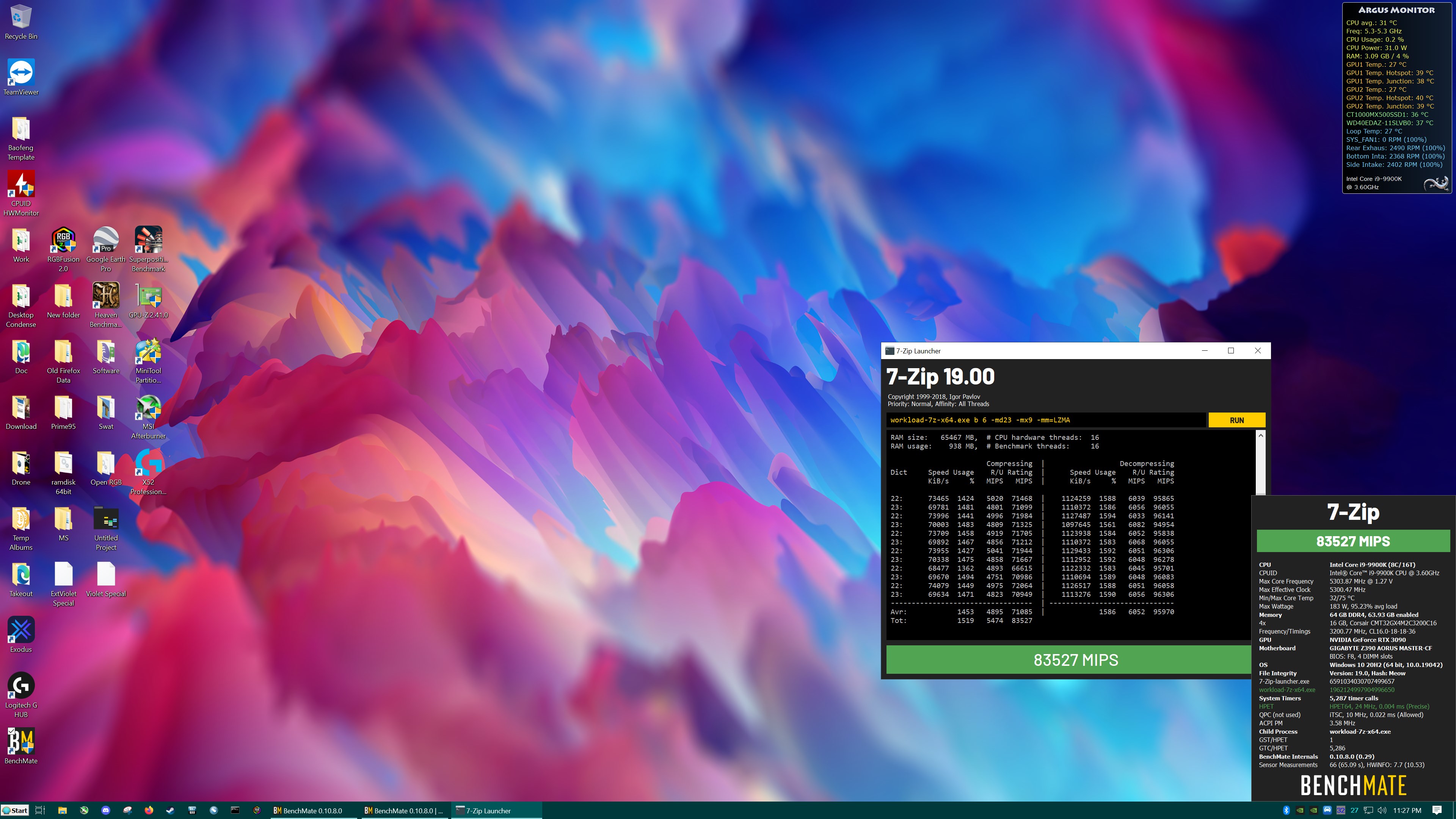Open Task View in the taskbar
Screen dimensions: 1456x819
pos(39,811)
